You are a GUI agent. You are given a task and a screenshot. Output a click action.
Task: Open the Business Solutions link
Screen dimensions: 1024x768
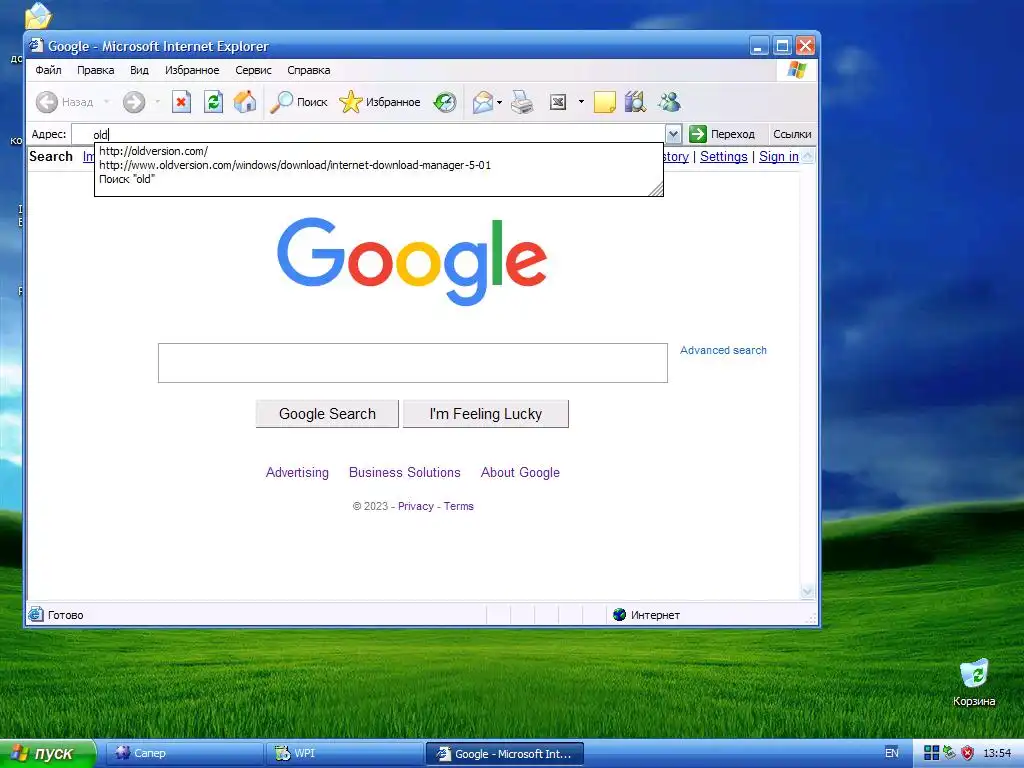click(x=404, y=472)
